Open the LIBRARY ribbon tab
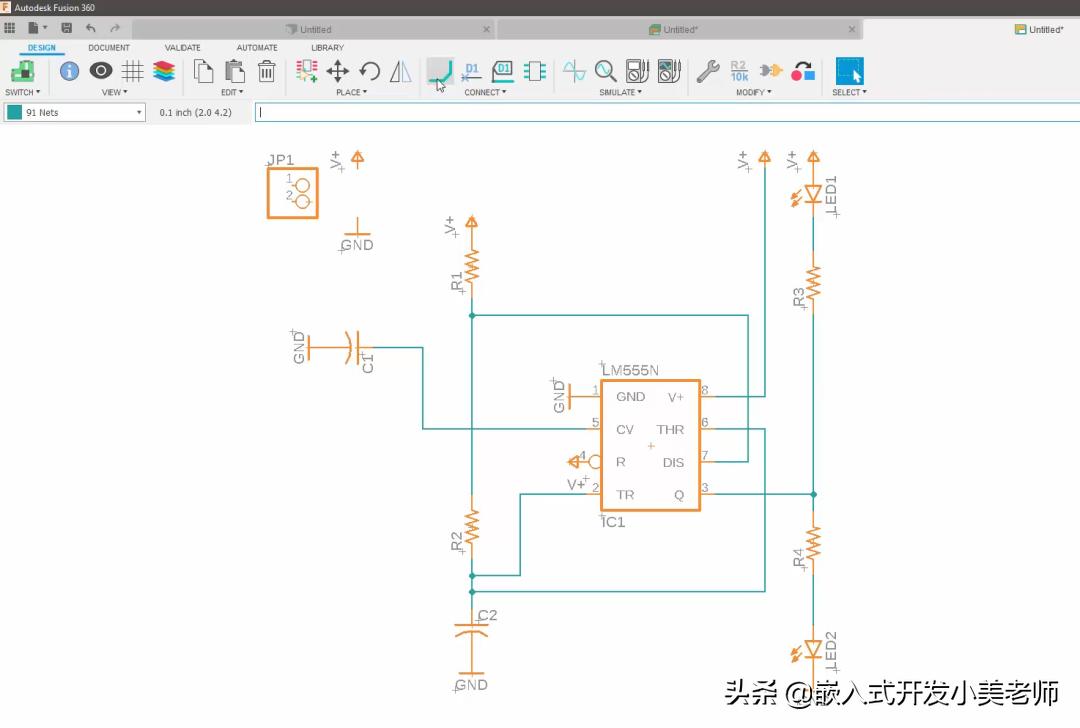The height and width of the screenshot is (728, 1080). 327,48
